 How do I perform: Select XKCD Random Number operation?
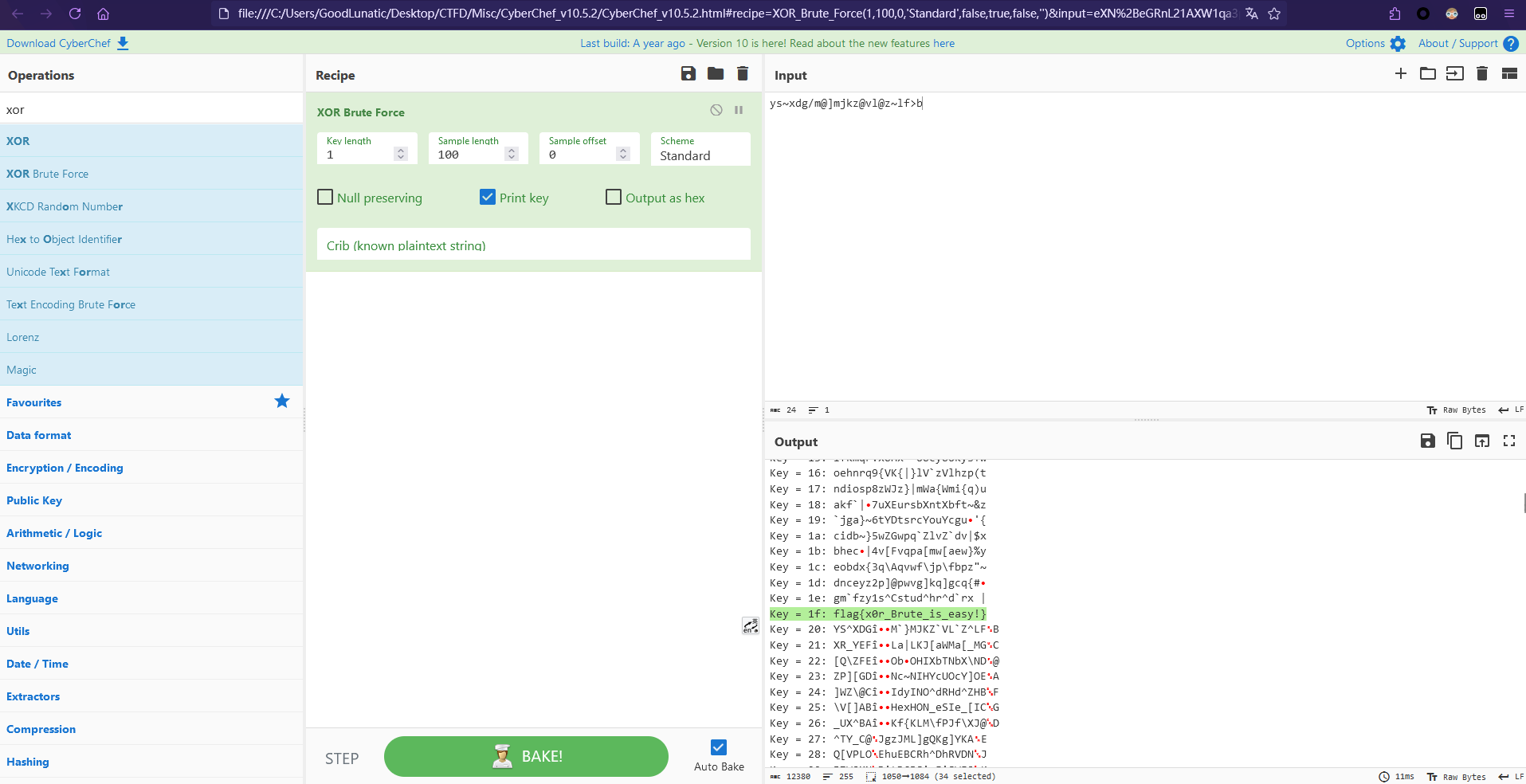pyautogui.click(x=151, y=206)
